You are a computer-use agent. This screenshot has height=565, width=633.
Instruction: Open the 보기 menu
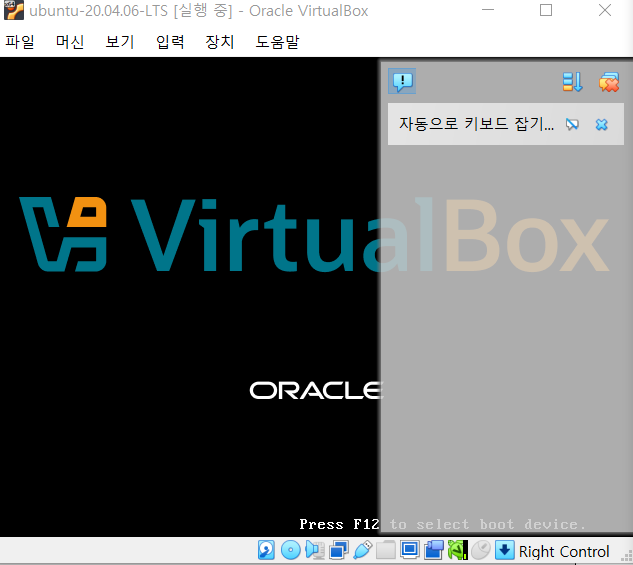point(120,42)
